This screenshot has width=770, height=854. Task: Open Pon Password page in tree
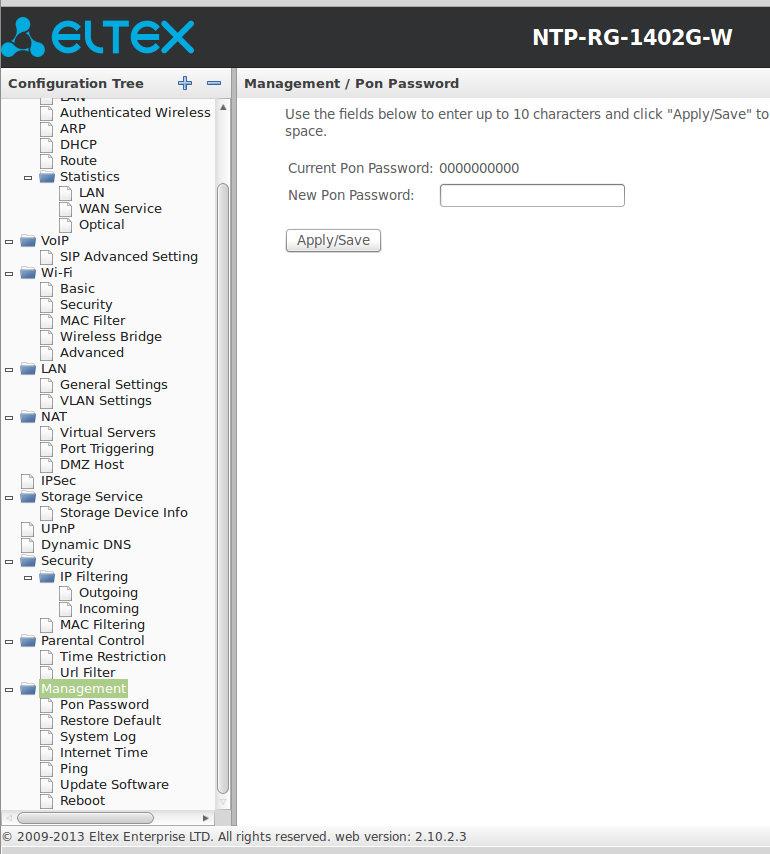[104, 705]
